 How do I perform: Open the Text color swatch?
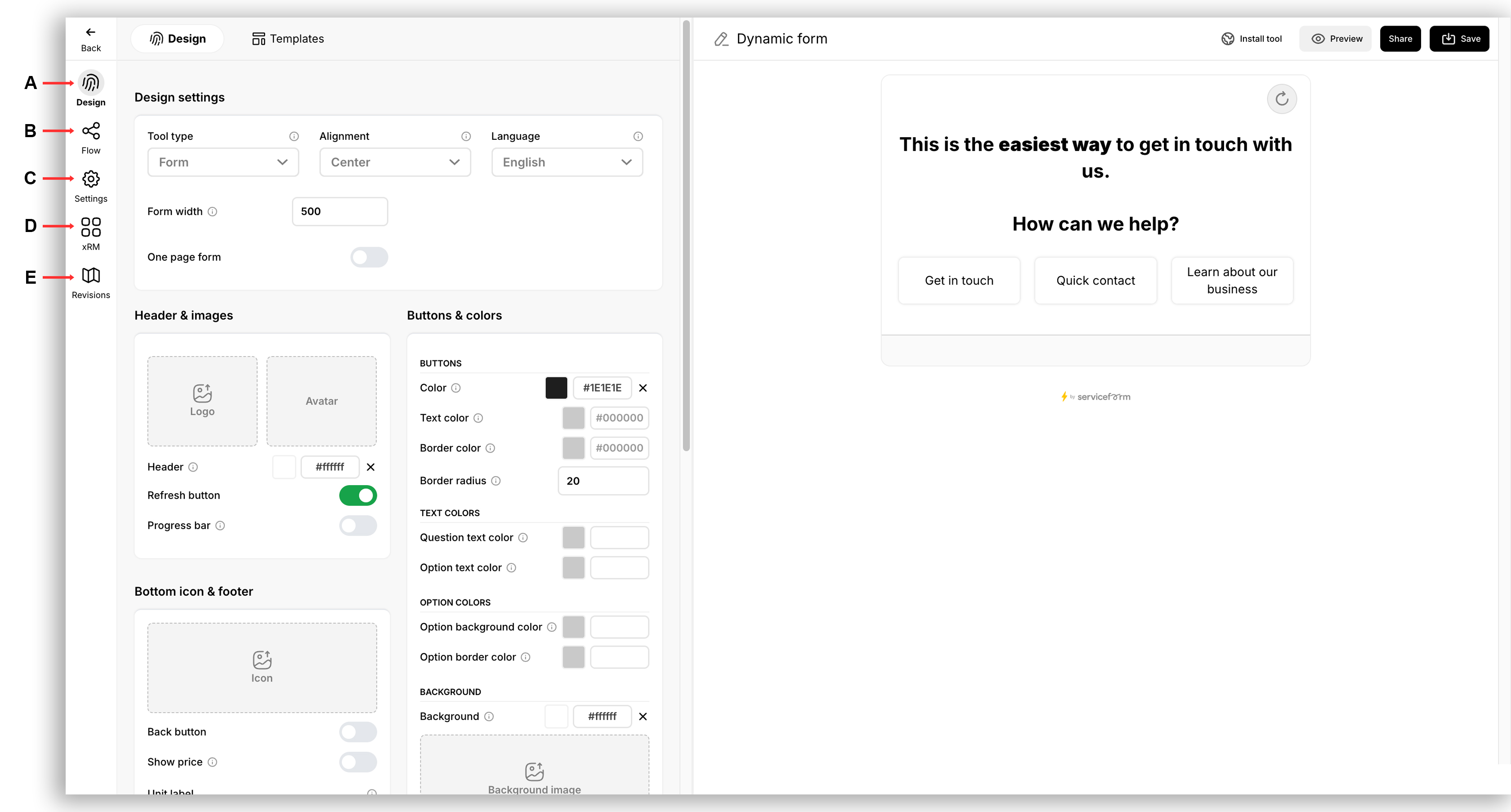(x=573, y=418)
